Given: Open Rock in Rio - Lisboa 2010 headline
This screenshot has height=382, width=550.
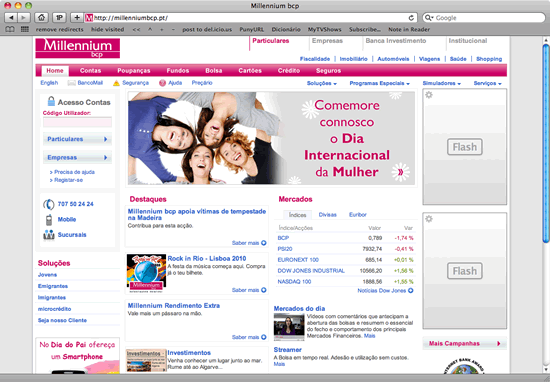Looking at the screenshot, I should point(207,259).
